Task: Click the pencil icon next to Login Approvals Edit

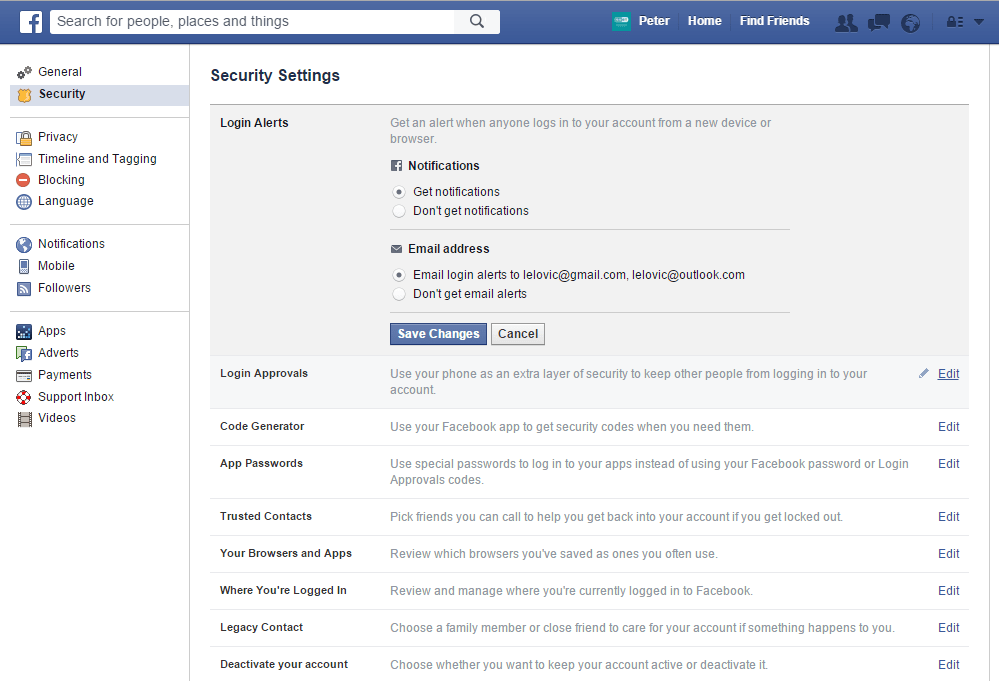Action: (x=923, y=373)
